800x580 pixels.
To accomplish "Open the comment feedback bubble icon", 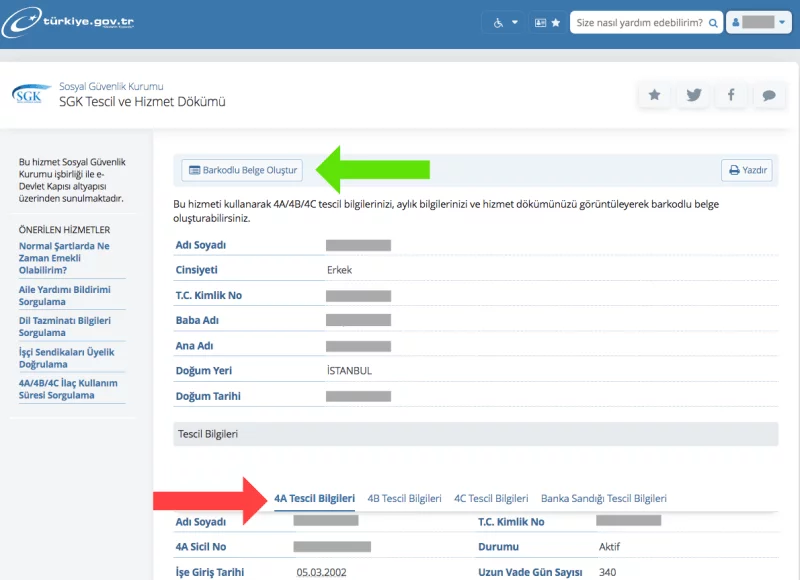I will (x=769, y=95).
